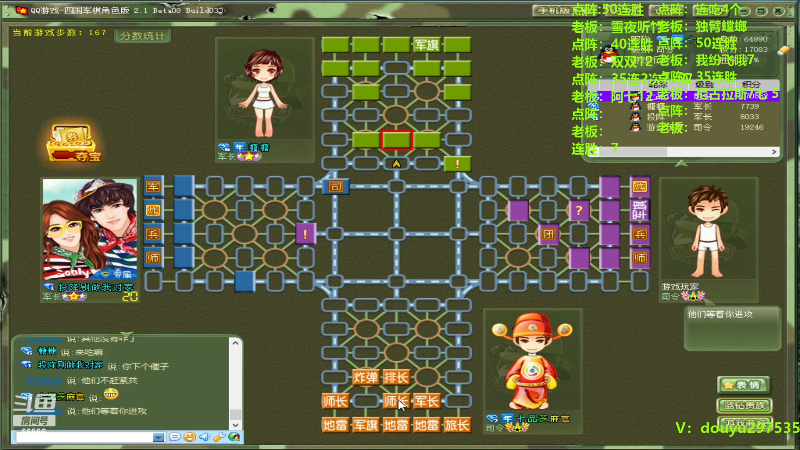Click the right player's boy avatar

point(708,230)
